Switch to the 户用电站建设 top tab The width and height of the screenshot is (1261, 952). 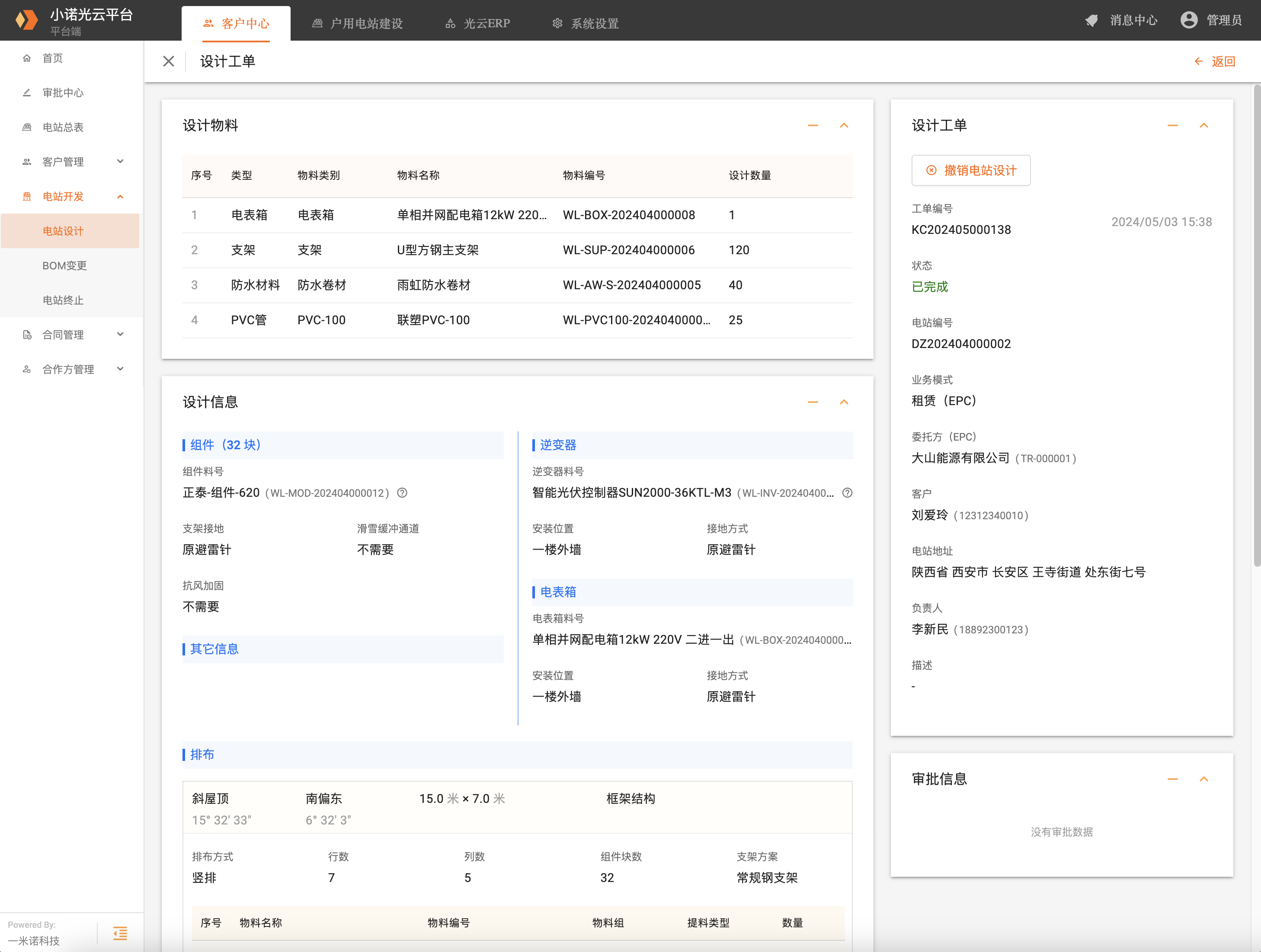pos(358,23)
